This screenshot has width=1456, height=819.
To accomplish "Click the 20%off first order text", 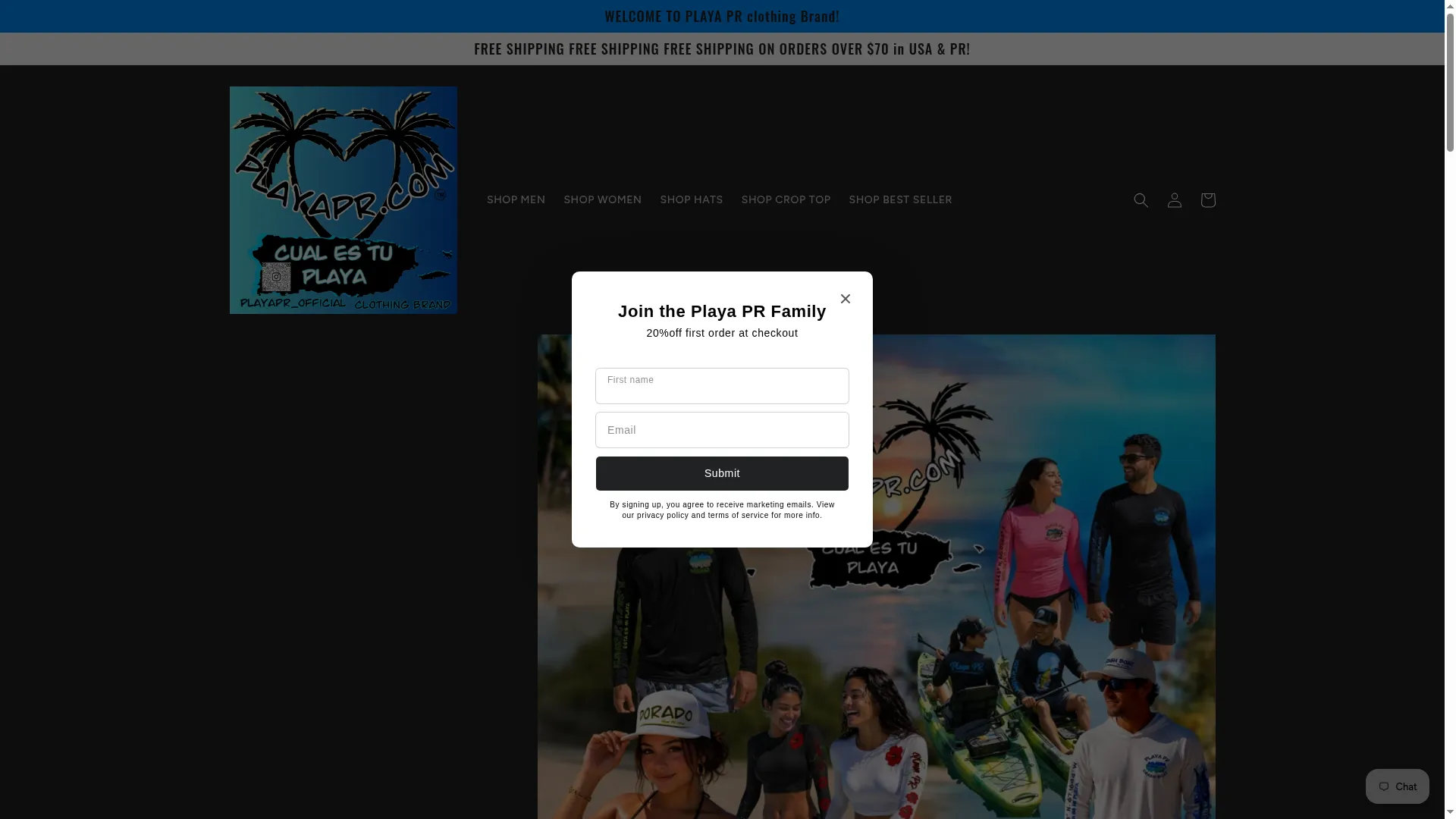I will 722,333.
